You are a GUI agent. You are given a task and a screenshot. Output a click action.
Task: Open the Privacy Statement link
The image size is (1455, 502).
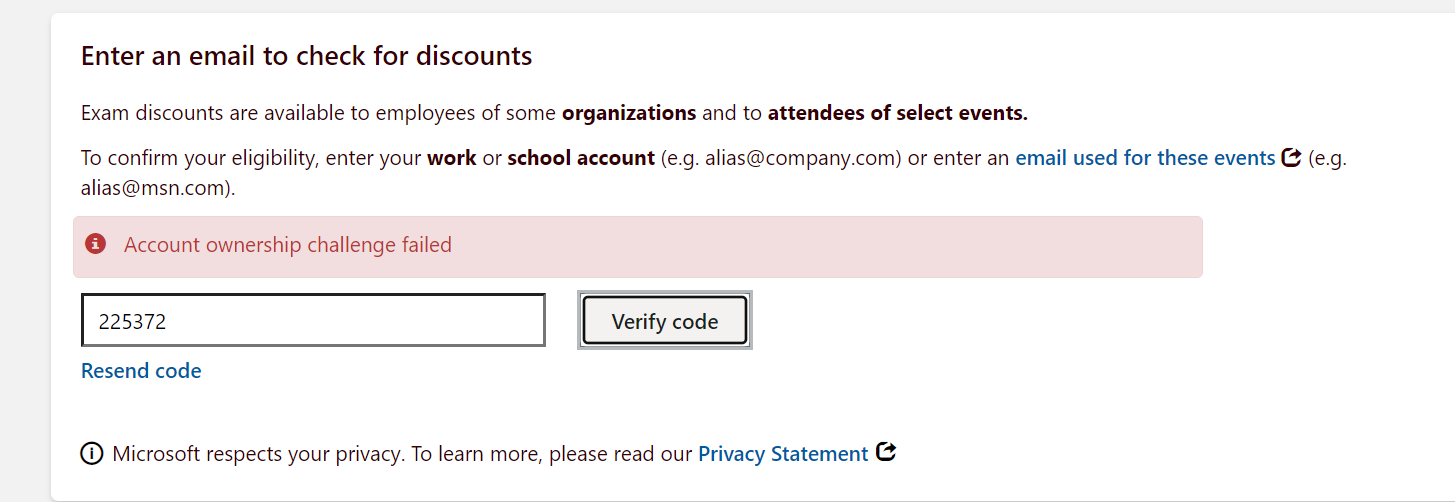[782, 454]
